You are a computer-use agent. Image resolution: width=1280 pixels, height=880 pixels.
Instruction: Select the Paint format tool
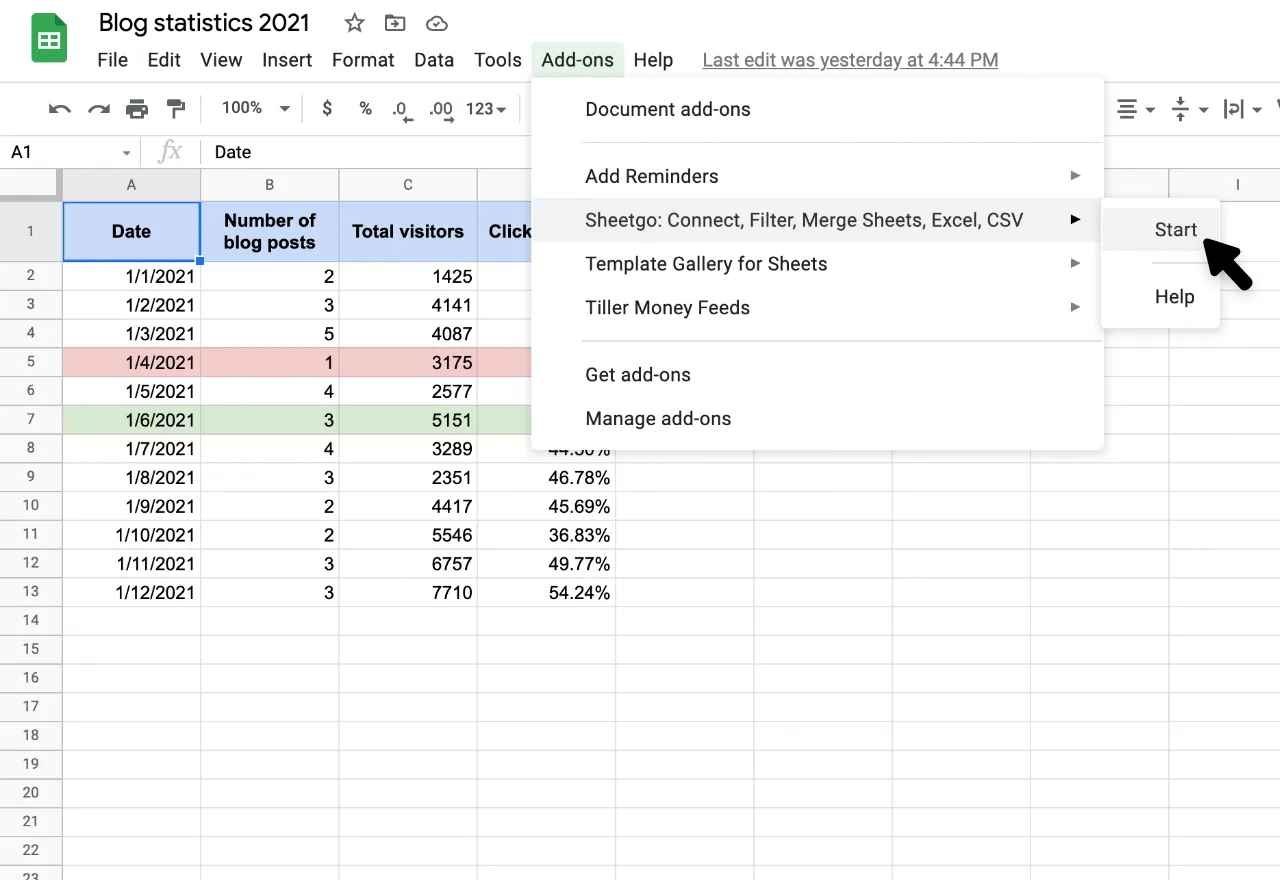176,109
